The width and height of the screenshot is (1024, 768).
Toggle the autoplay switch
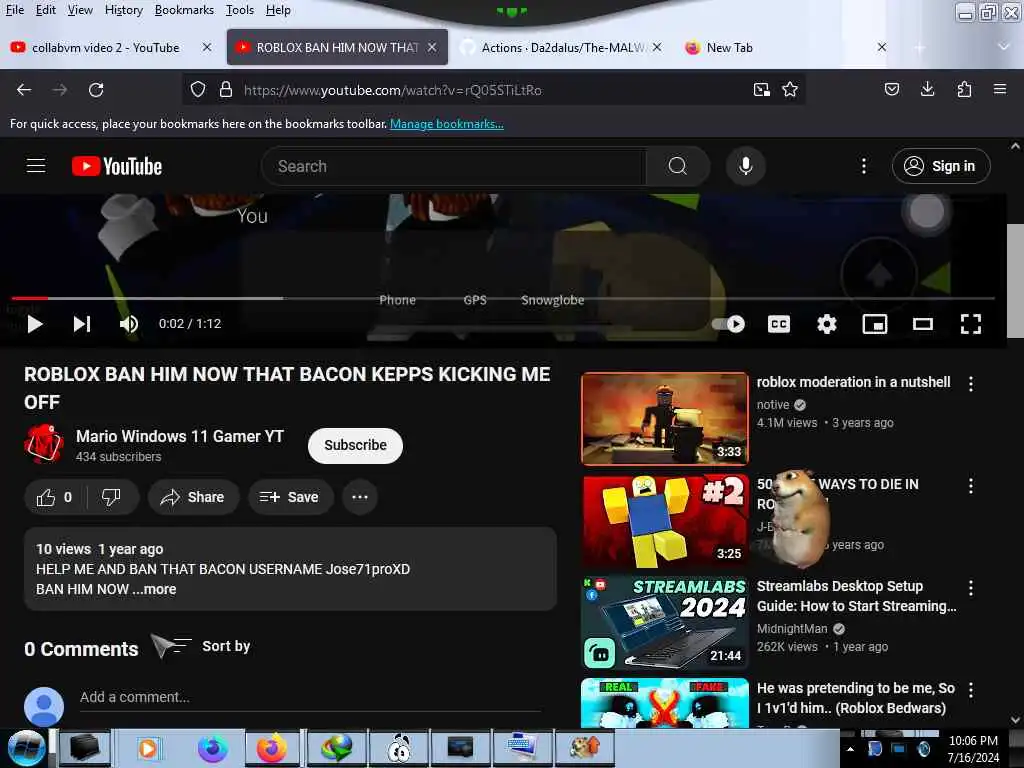tap(729, 324)
